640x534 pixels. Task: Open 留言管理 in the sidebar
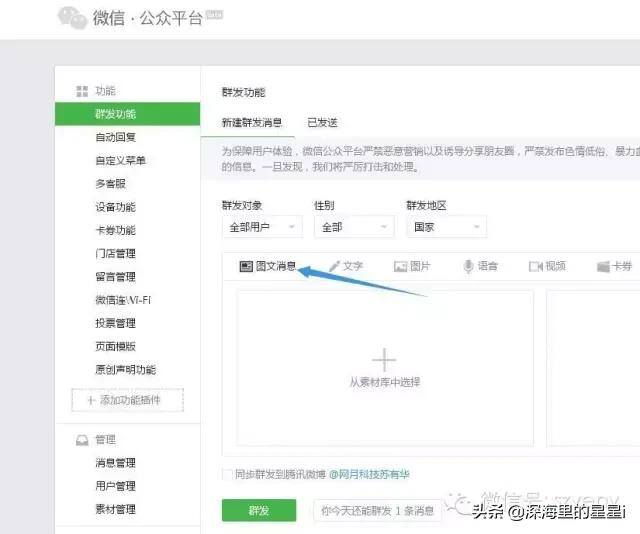tap(116, 277)
